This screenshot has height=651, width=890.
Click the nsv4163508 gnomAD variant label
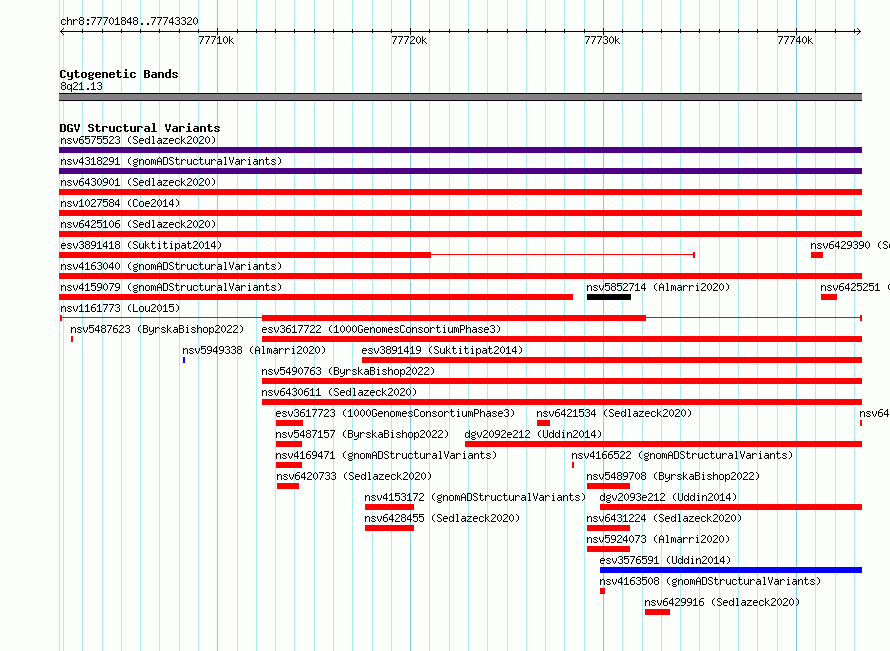click(710, 581)
